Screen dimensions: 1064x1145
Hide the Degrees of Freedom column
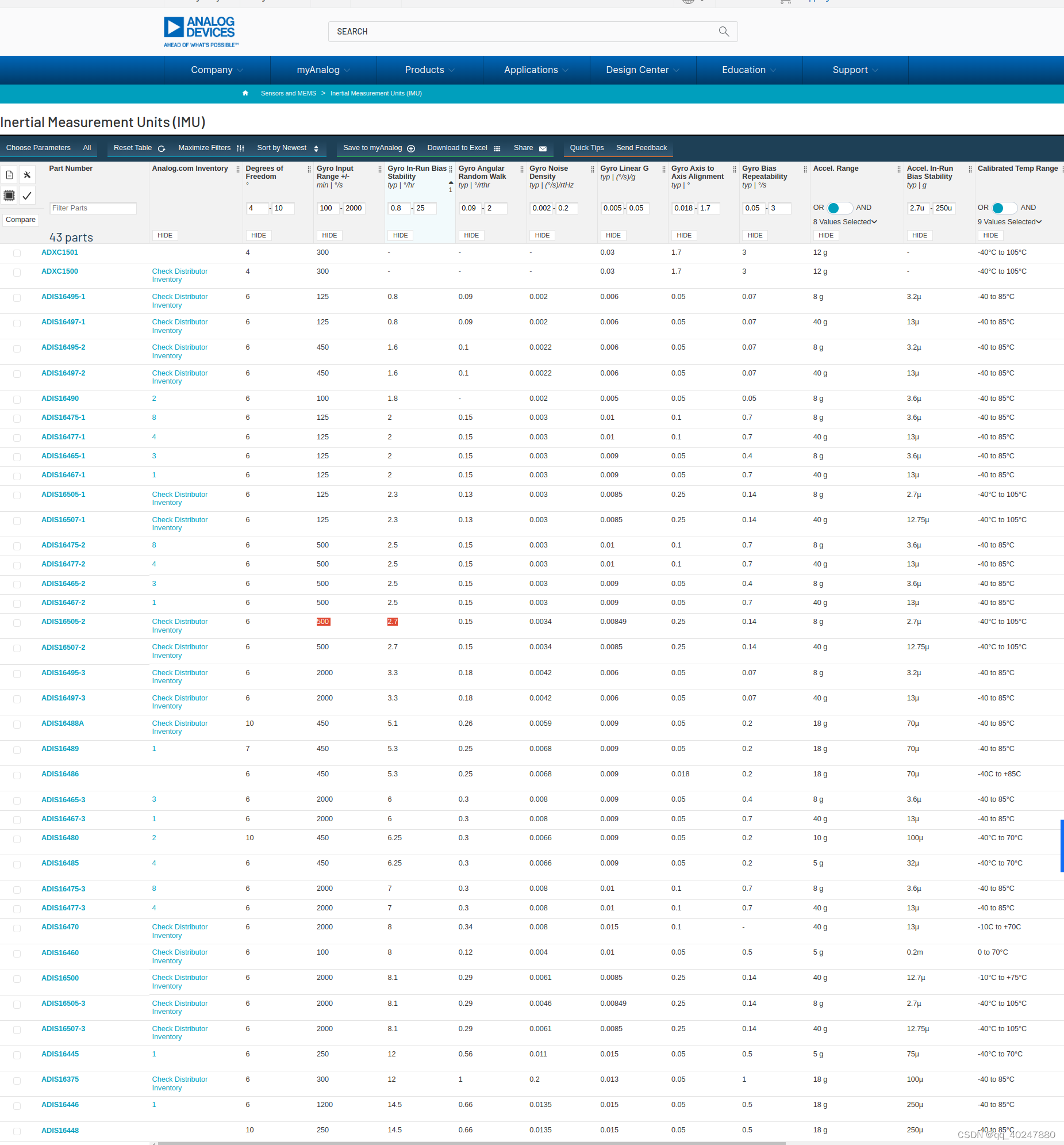coord(259,236)
